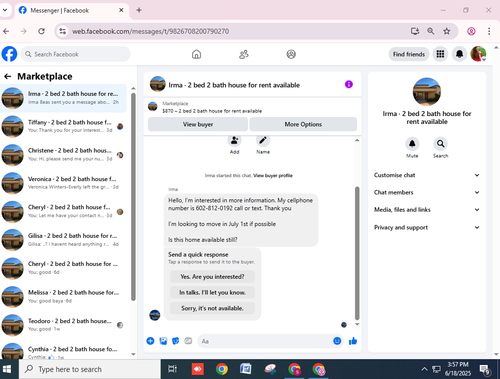Image resolution: width=500 pixels, height=379 pixels.
Task: Click the Search icon in chat info panel
Action: point(440,144)
